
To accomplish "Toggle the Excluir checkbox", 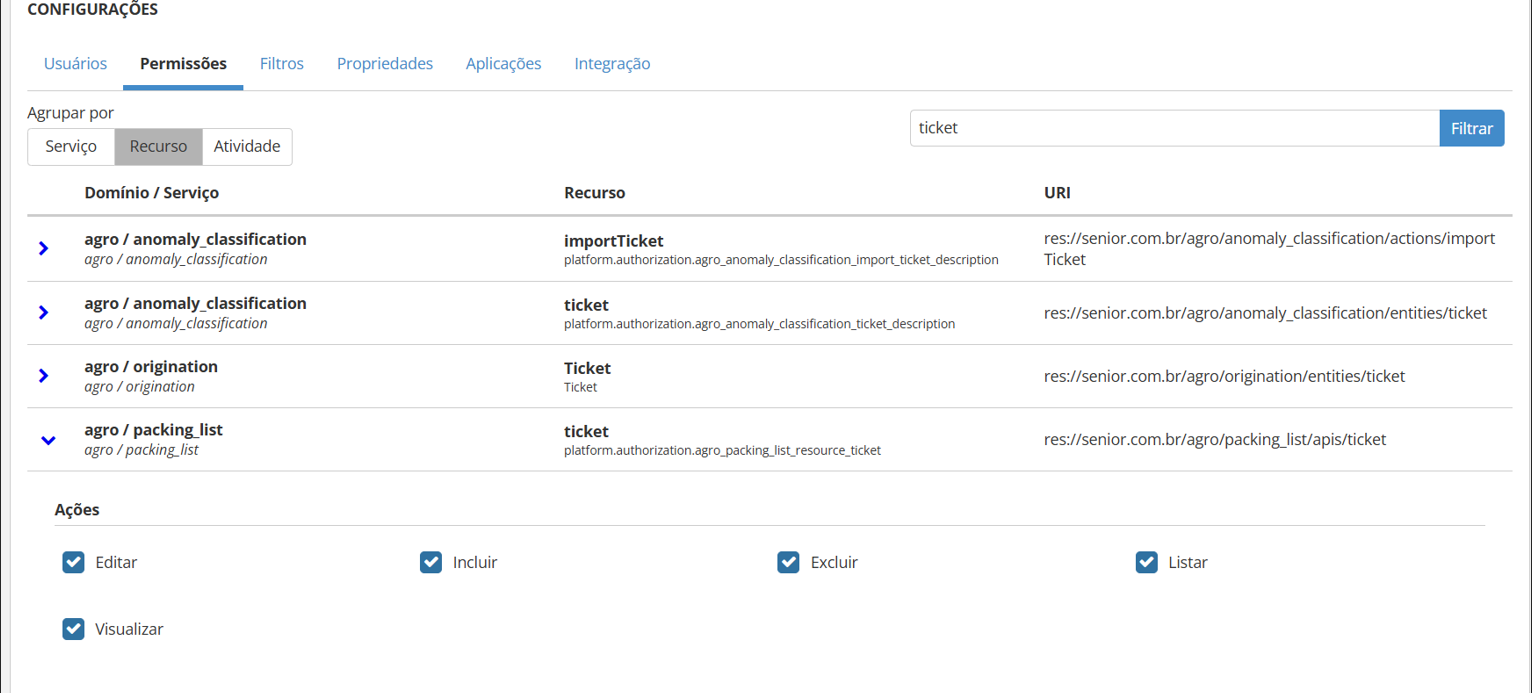I will click(788, 562).
